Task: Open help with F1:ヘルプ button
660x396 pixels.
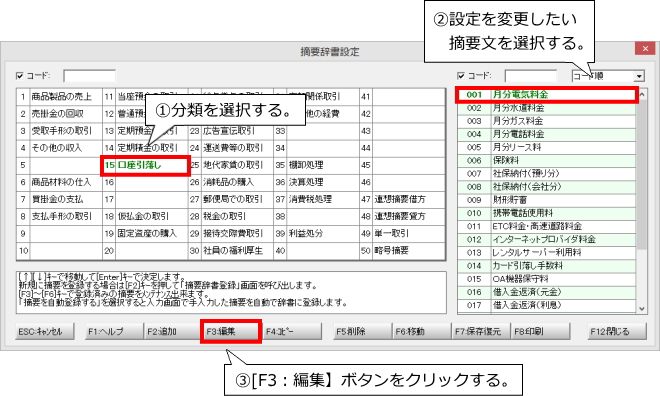Action: point(114,331)
